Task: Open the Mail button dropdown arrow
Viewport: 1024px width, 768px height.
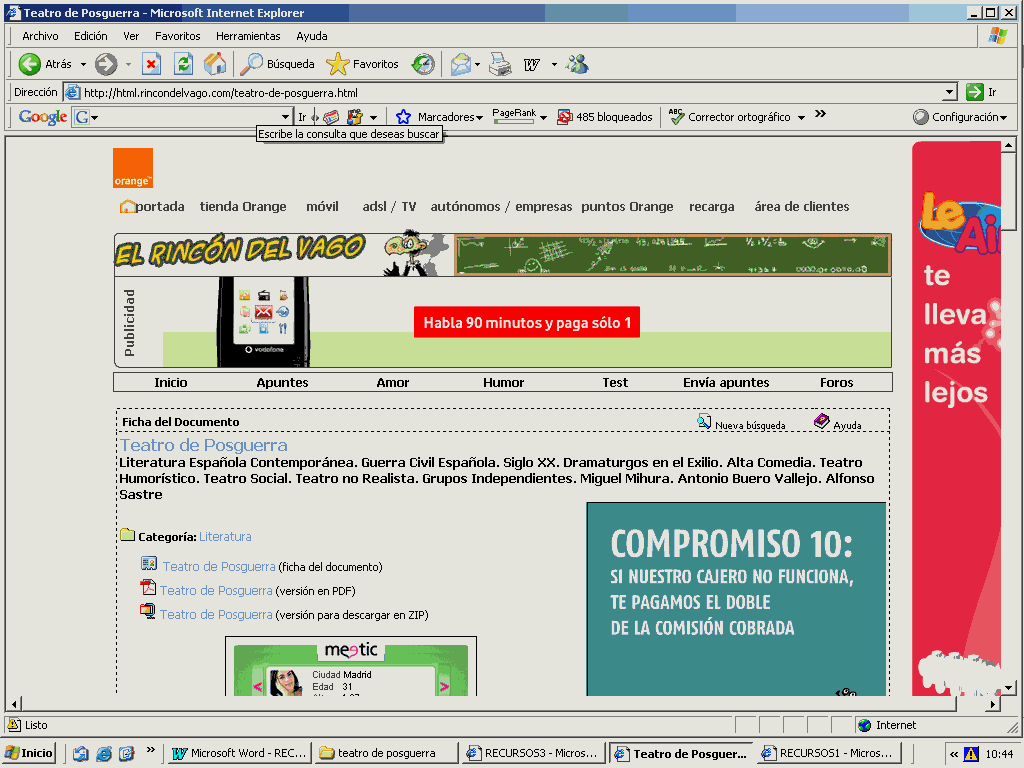Action: (x=477, y=65)
